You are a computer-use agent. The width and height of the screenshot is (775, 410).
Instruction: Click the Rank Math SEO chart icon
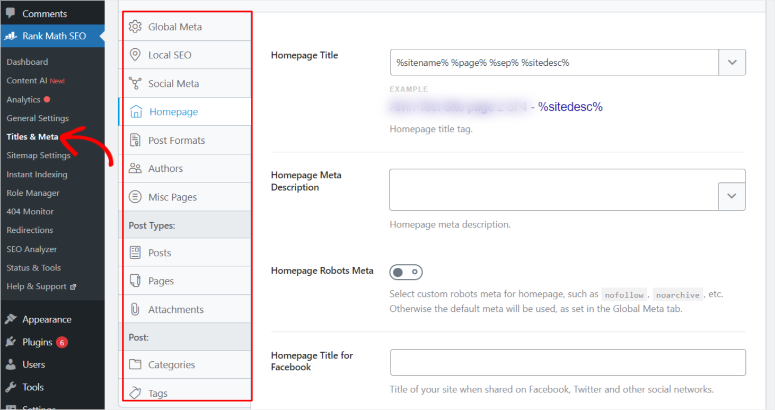point(11,36)
